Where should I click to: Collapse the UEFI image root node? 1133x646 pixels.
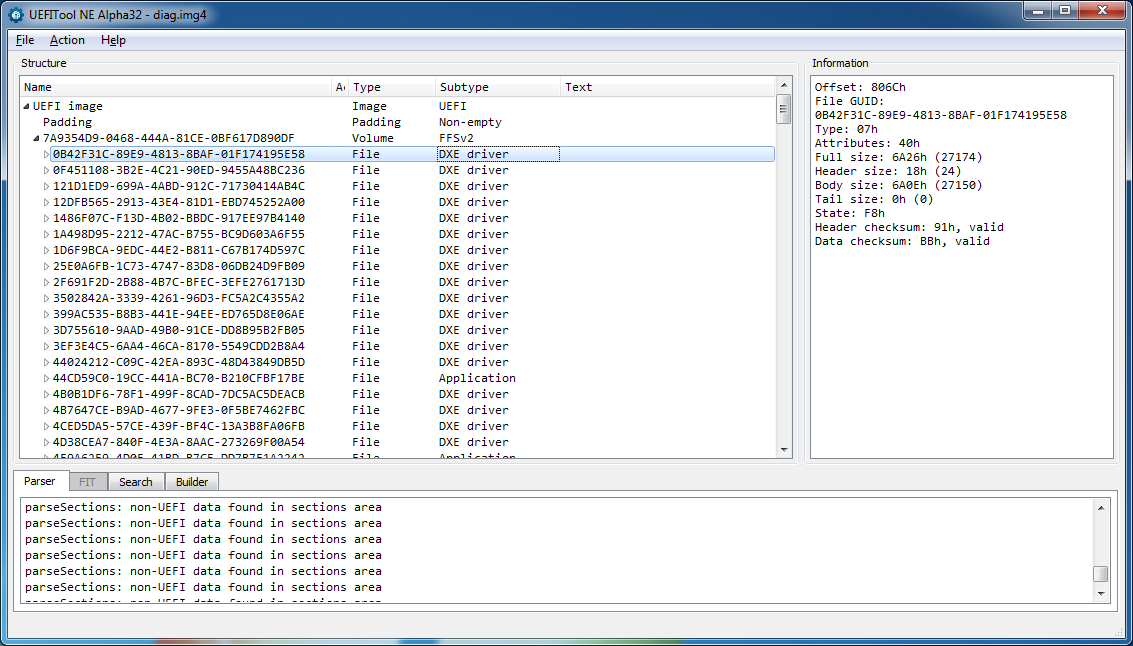click(27, 106)
